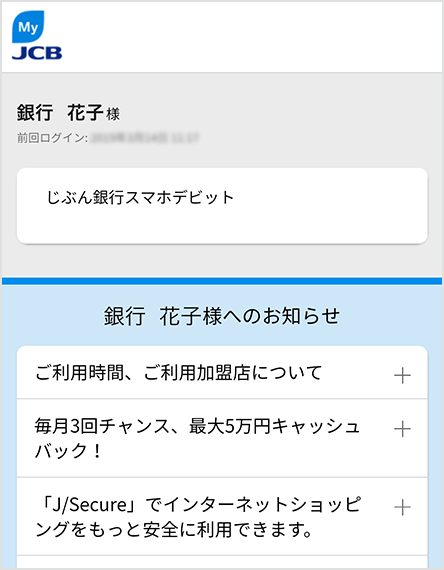Click the 様 honorific beside the name
This screenshot has height=570, width=444.
113,115
